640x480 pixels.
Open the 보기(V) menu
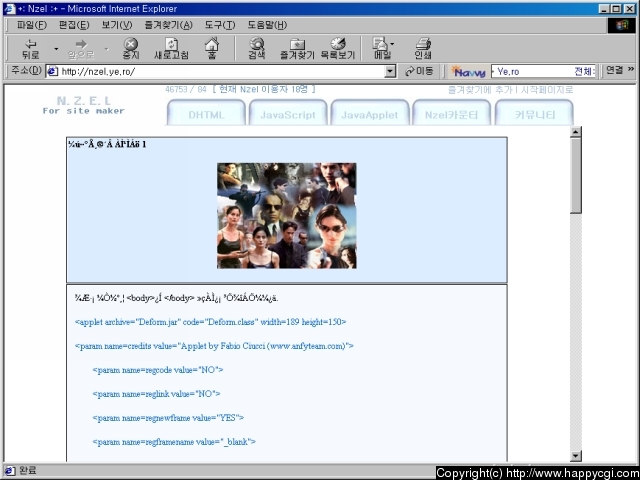[117, 25]
